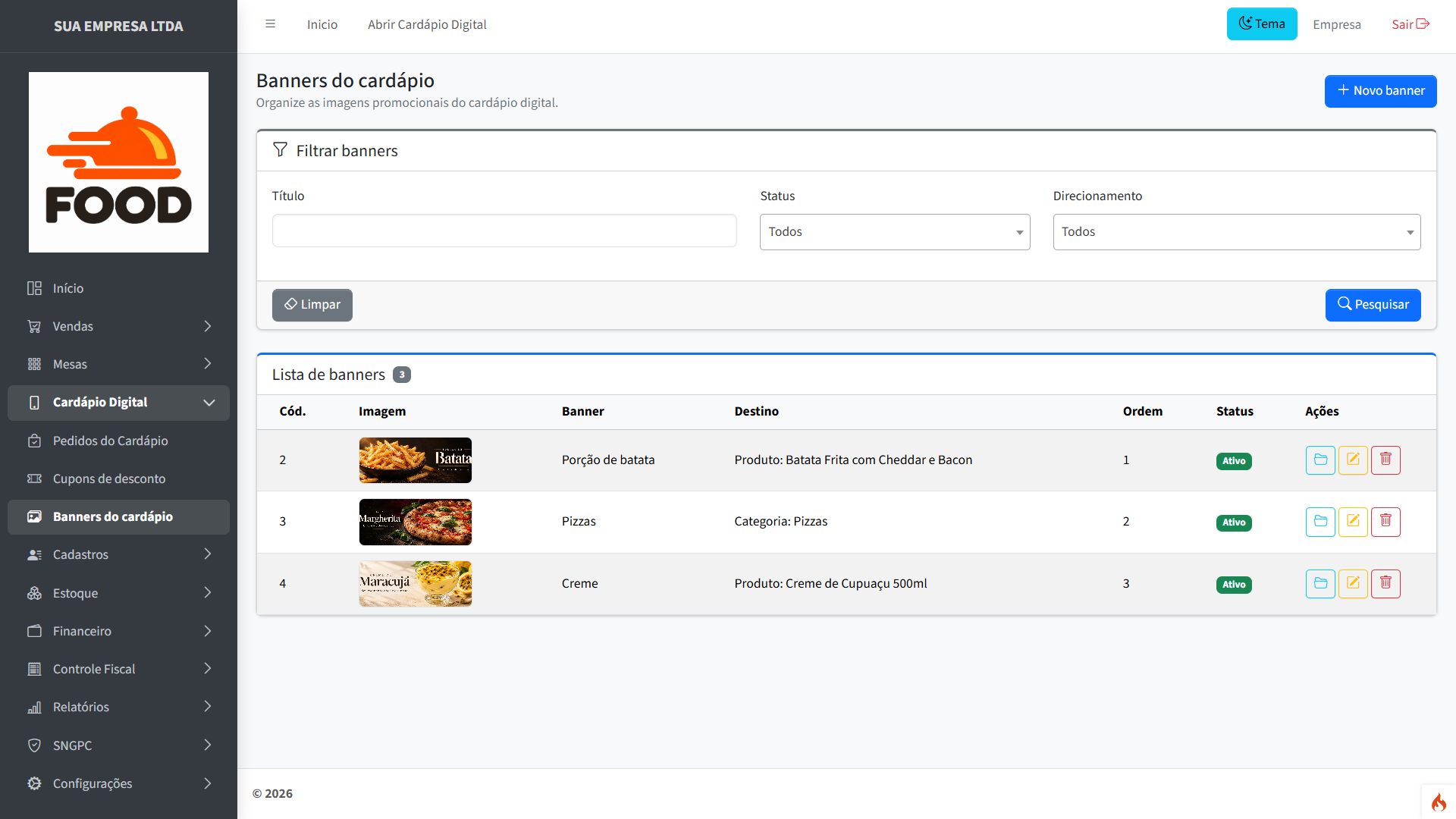
Task: Delete the Porção de batata banner
Action: (1385, 460)
